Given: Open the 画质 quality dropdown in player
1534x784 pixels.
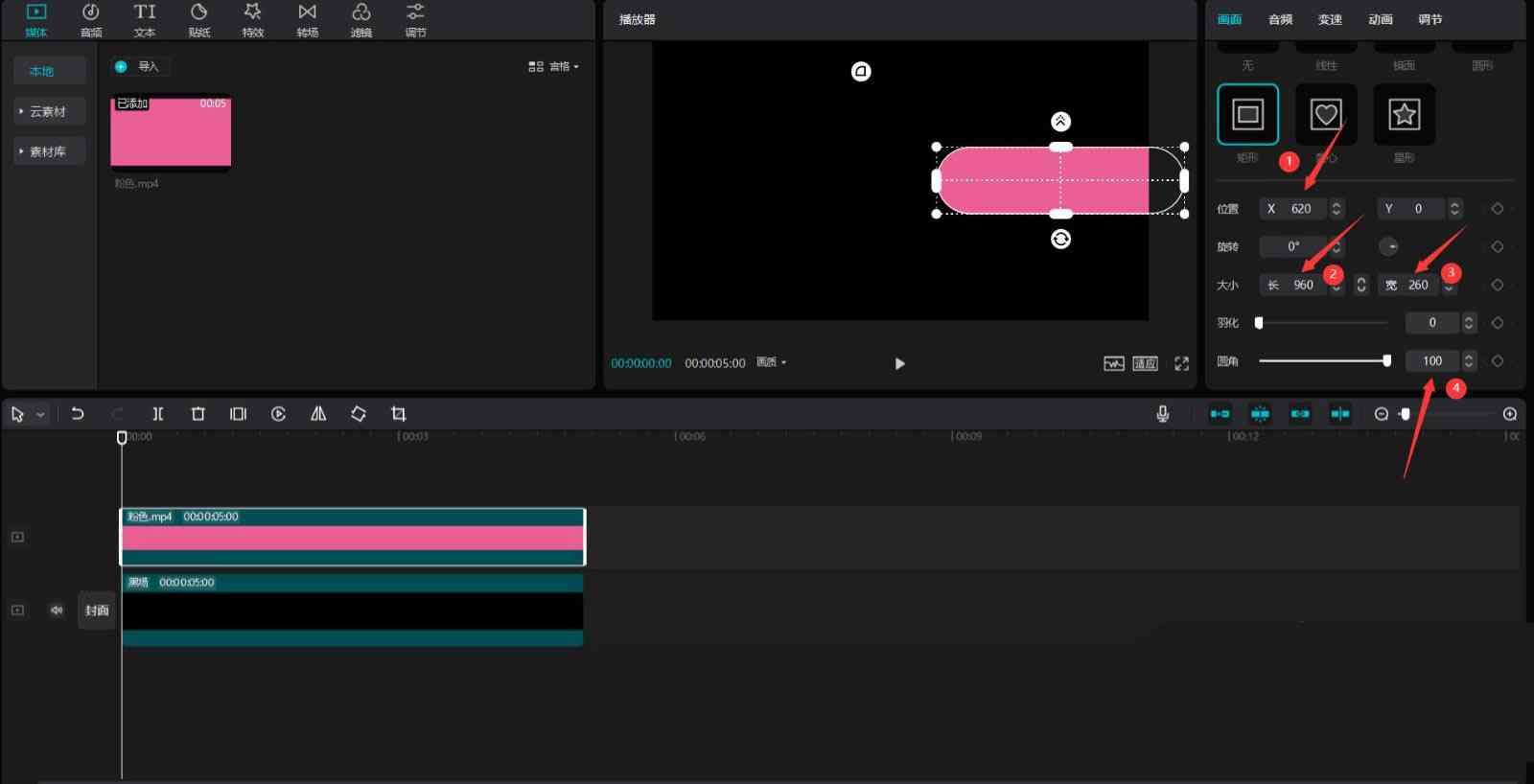Looking at the screenshot, I should click(772, 362).
